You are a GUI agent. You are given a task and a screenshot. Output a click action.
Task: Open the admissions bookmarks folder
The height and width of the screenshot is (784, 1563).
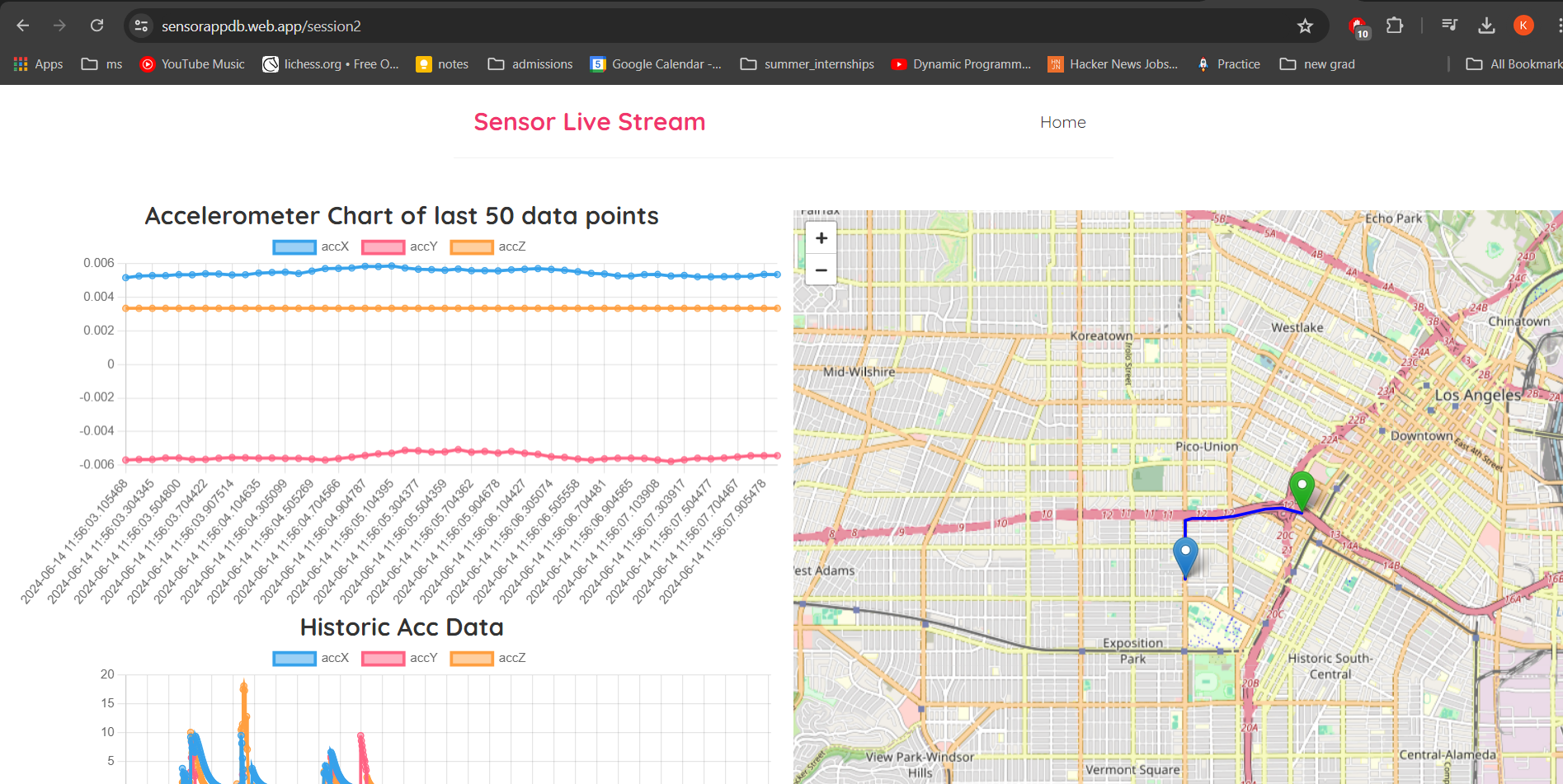(x=529, y=63)
